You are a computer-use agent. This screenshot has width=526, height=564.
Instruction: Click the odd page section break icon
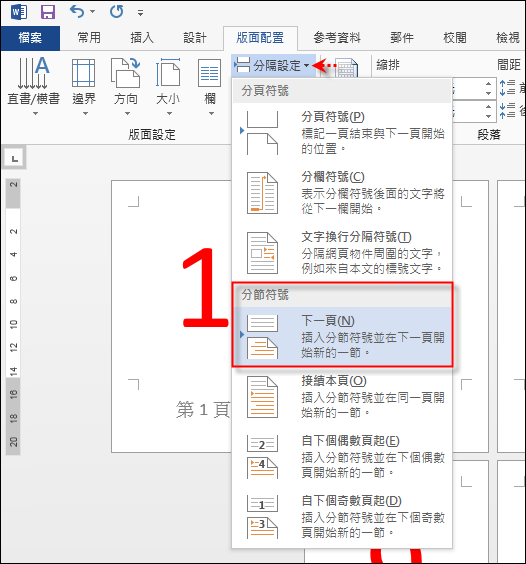click(x=262, y=517)
